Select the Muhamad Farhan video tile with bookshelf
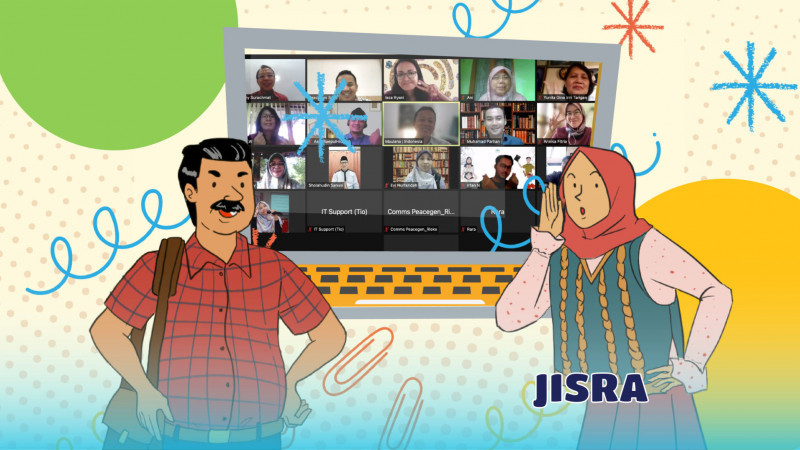 click(x=497, y=122)
